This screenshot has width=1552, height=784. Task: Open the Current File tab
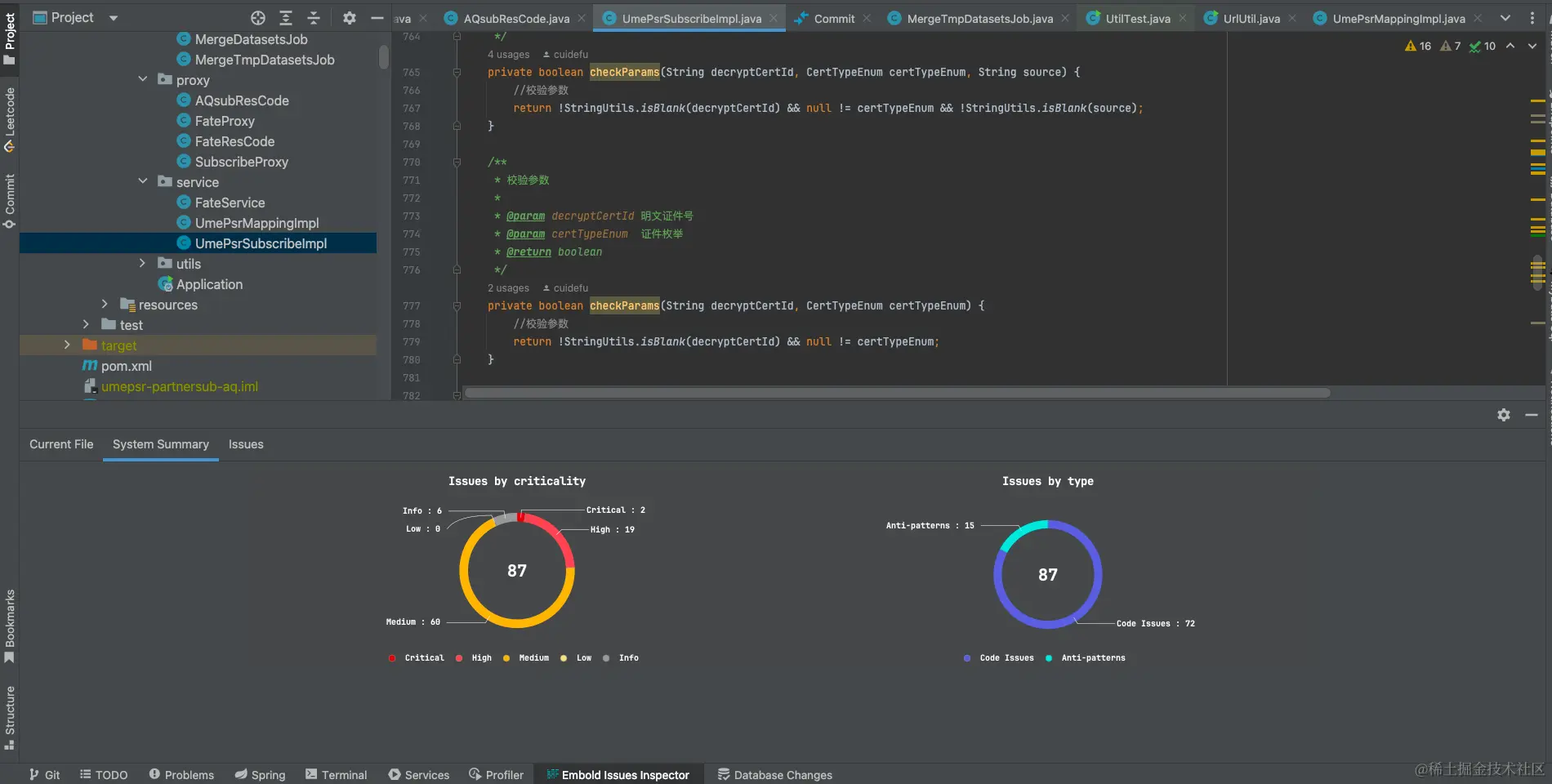pyautogui.click(x=61, y=444)
